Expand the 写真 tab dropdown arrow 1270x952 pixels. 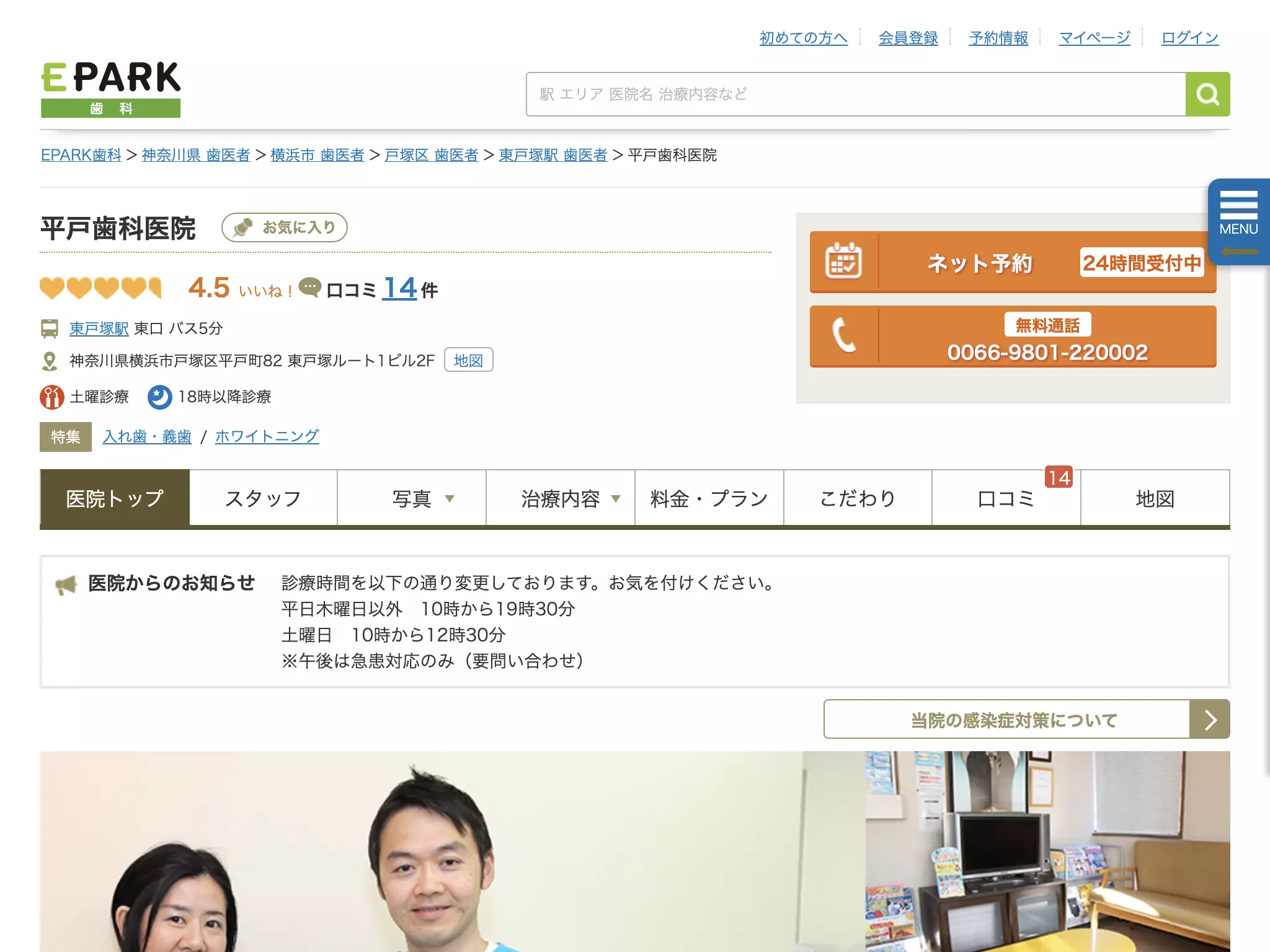pos(450,499)
